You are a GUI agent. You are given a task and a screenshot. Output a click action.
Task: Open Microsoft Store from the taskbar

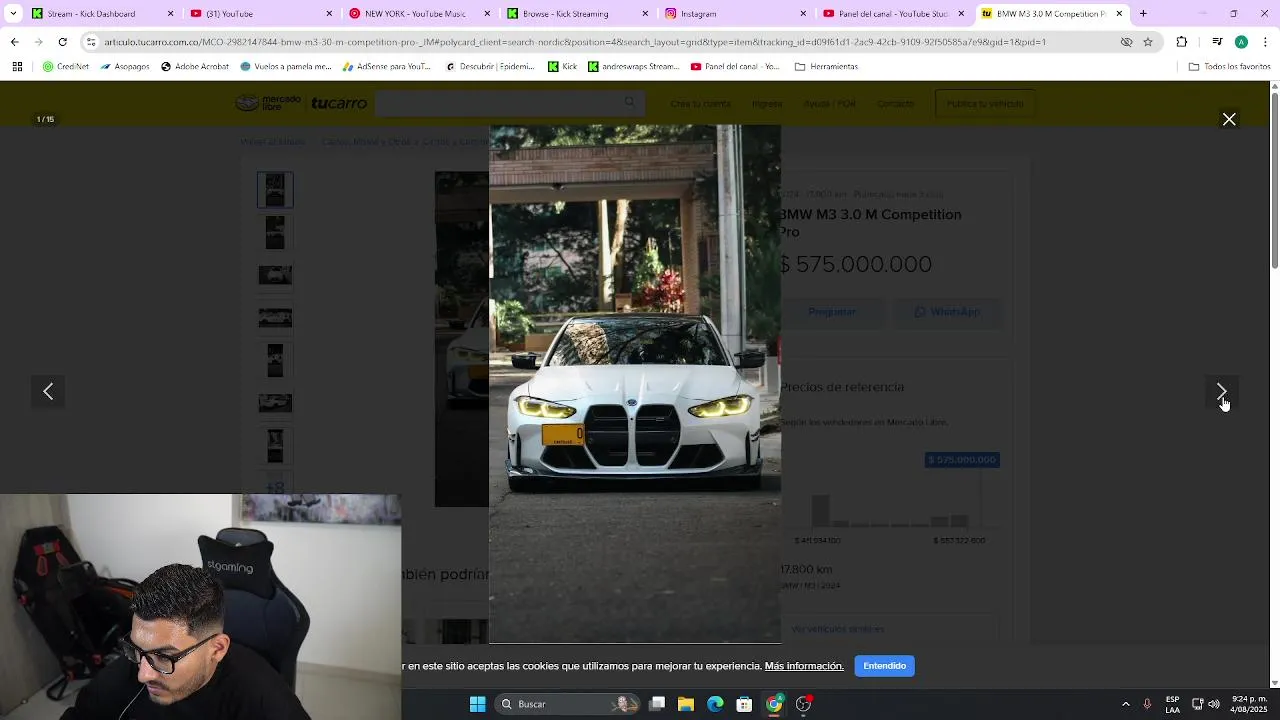(x=744, y=704)
